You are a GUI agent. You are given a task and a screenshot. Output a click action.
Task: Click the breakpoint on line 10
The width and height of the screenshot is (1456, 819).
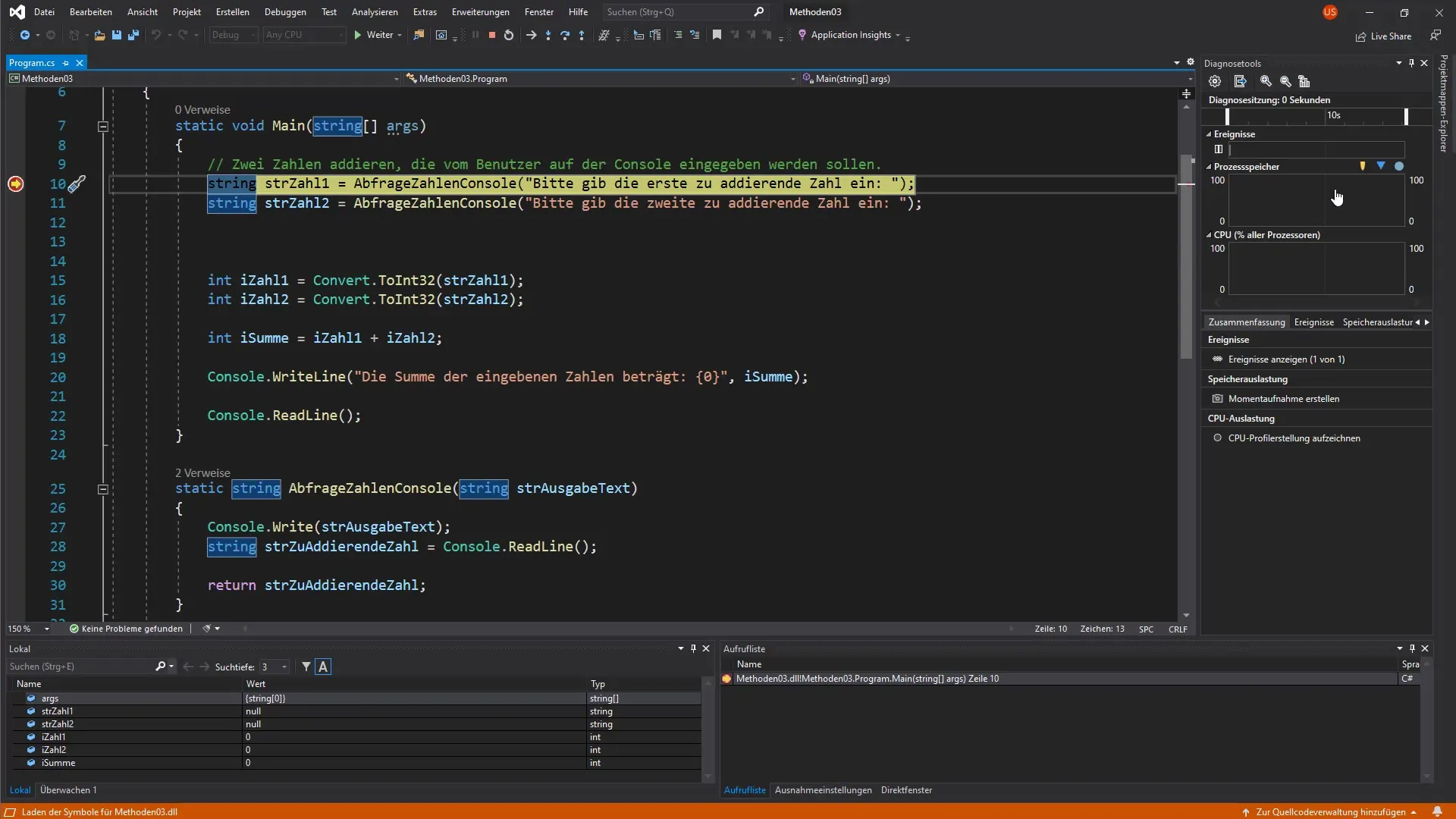(x=15, y=184)
